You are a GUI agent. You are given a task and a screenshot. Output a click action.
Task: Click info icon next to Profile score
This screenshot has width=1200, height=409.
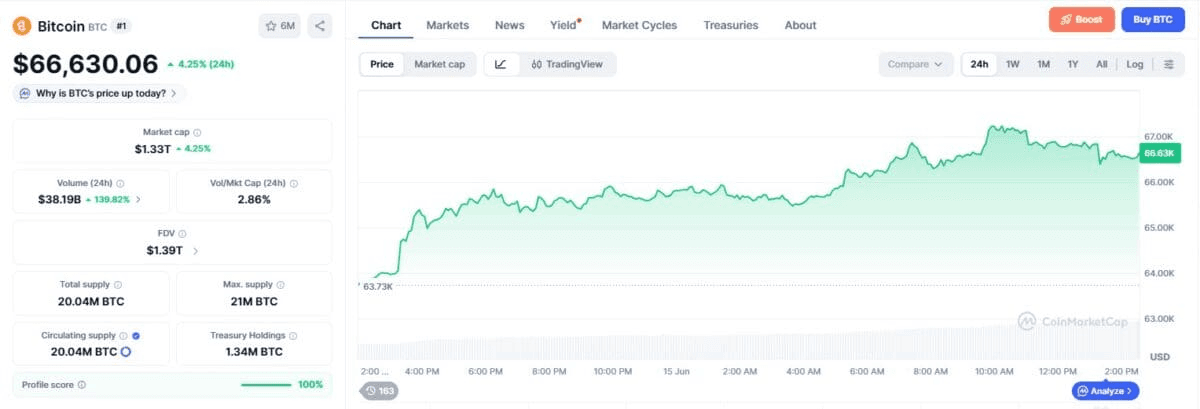click(x=81, y=384)
